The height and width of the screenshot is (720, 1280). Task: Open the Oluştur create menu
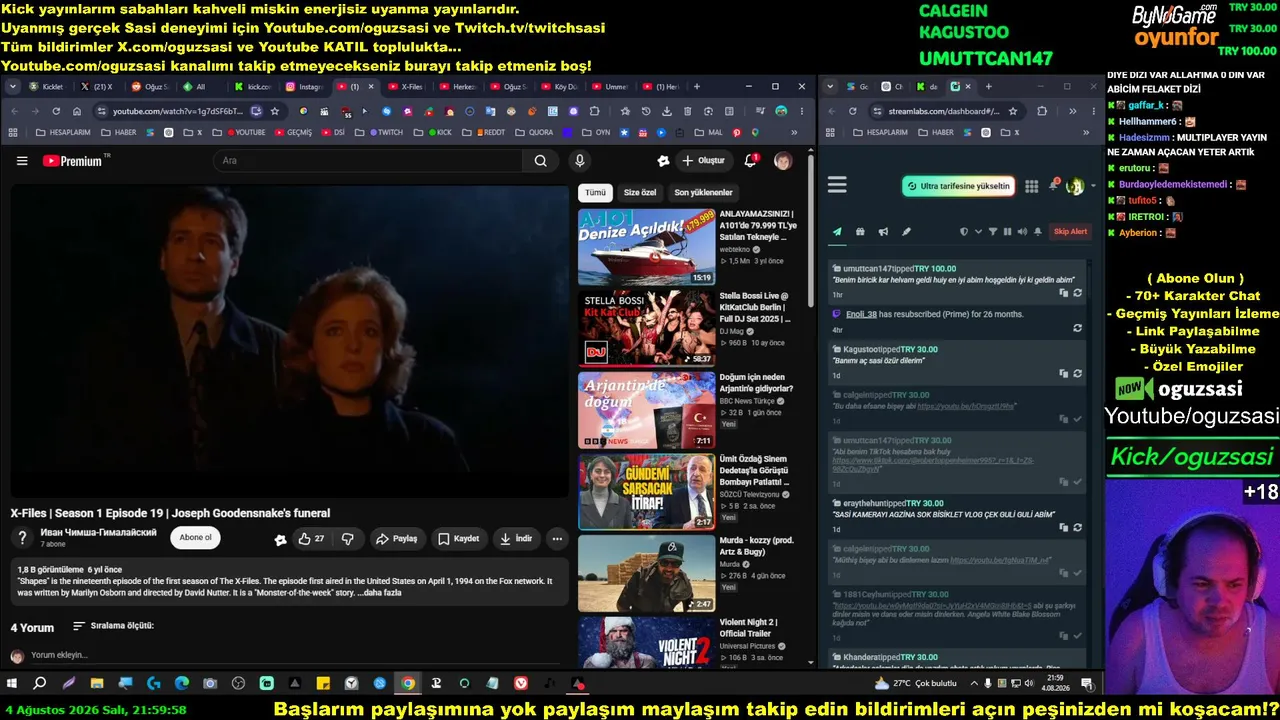tap(704, 161)
